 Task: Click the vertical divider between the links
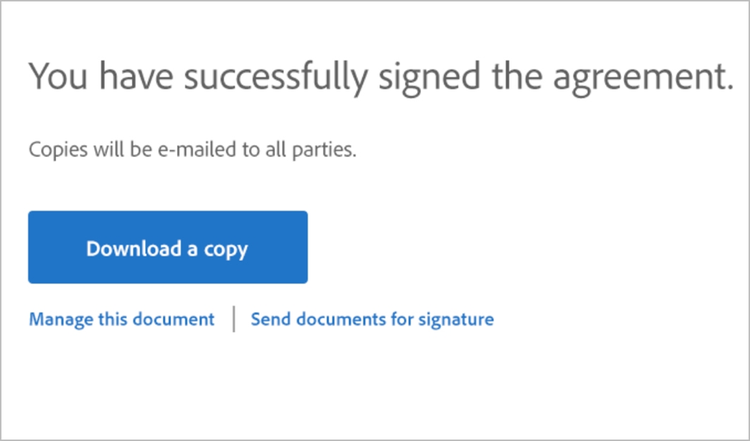coord(234,320)
